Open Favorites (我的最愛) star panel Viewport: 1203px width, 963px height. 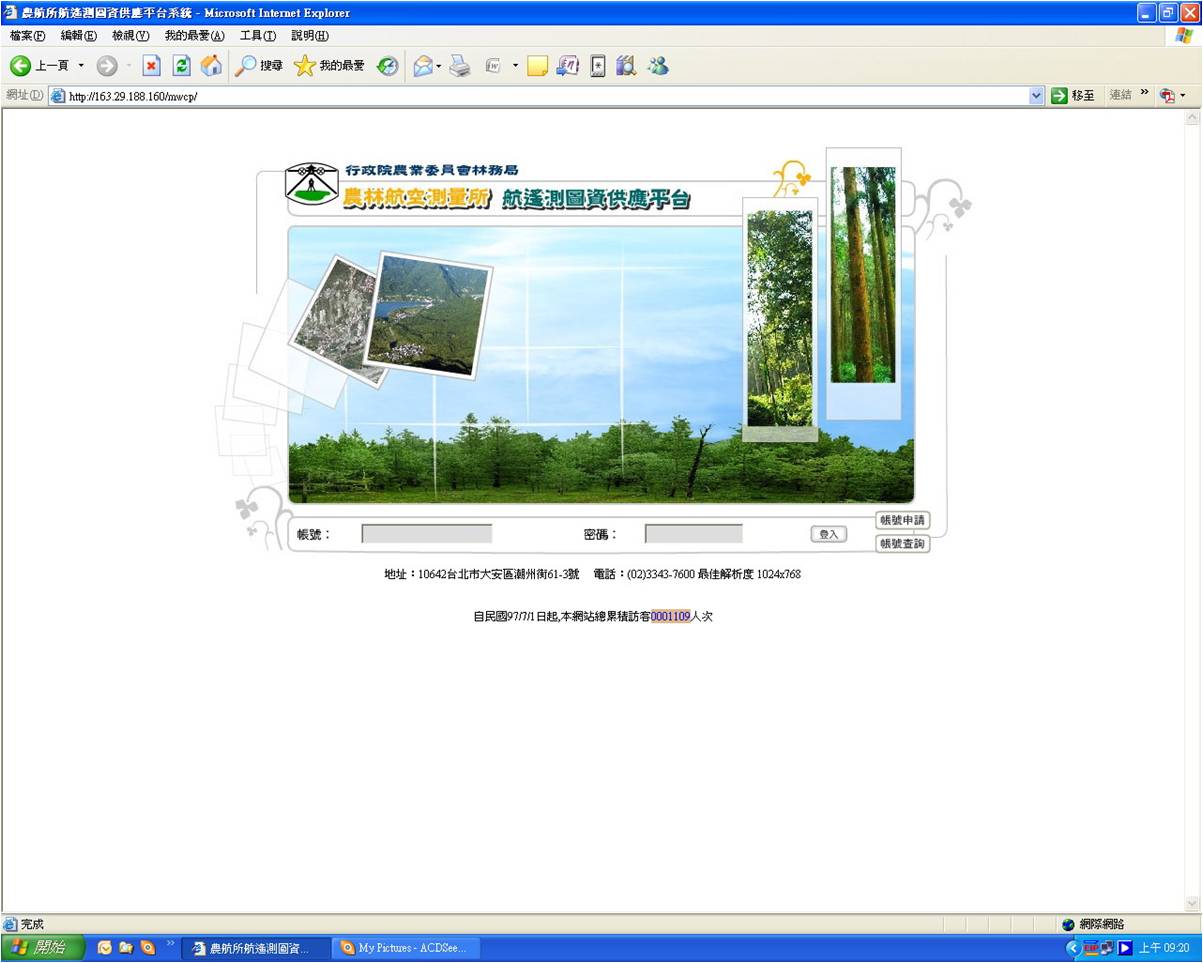click(329, 66)
